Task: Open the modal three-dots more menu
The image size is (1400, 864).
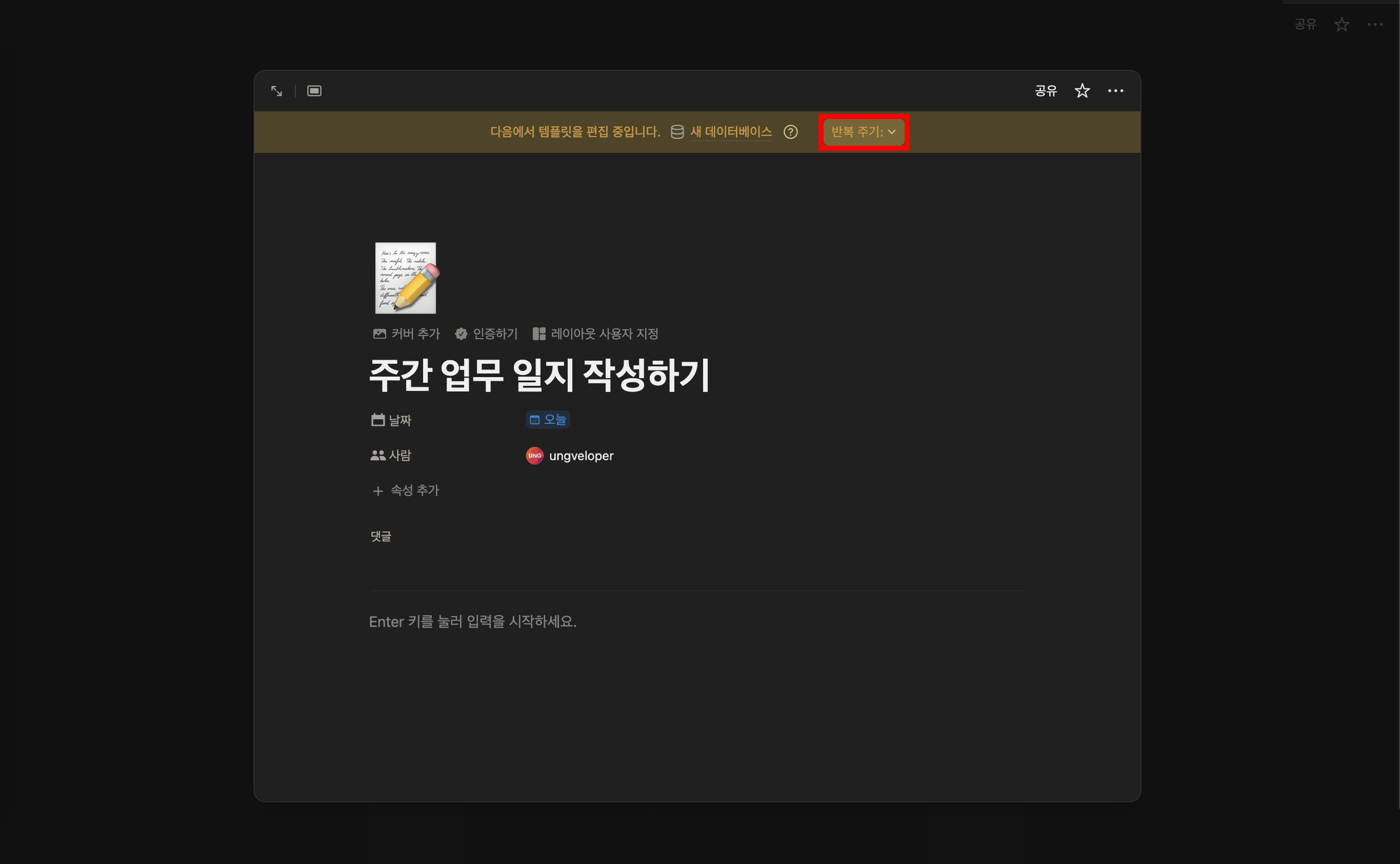Action: 1115,91
